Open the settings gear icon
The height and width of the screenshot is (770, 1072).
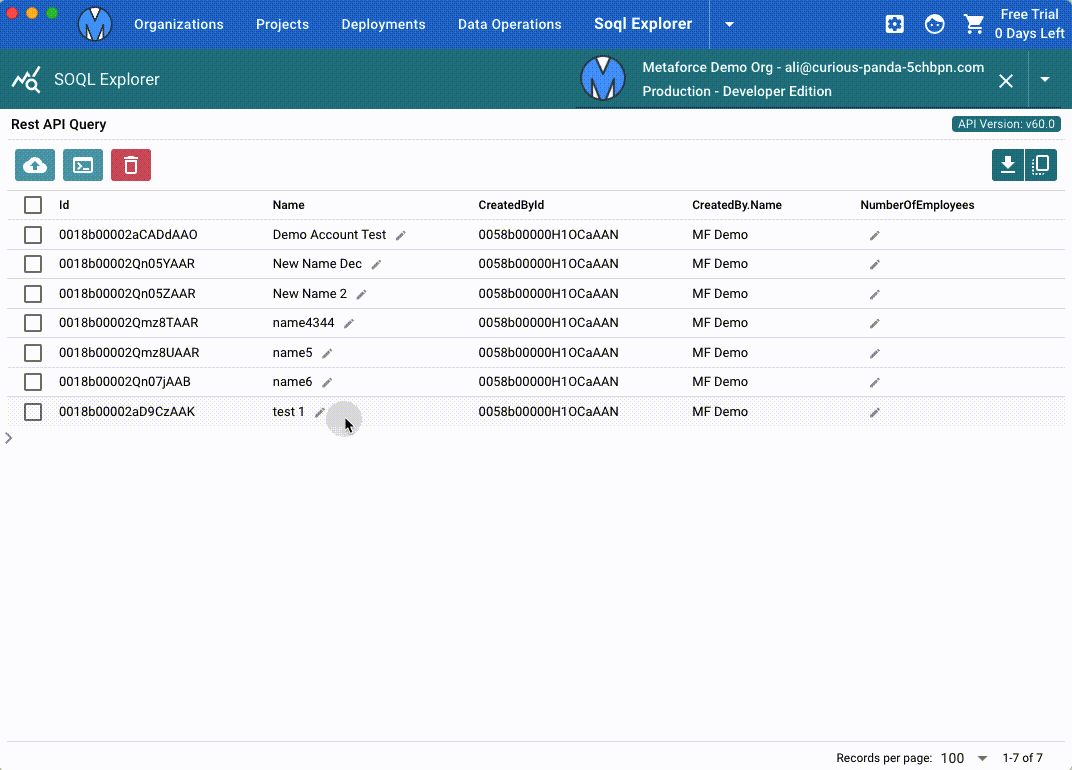pyautogui.click(x=894, y=24)
